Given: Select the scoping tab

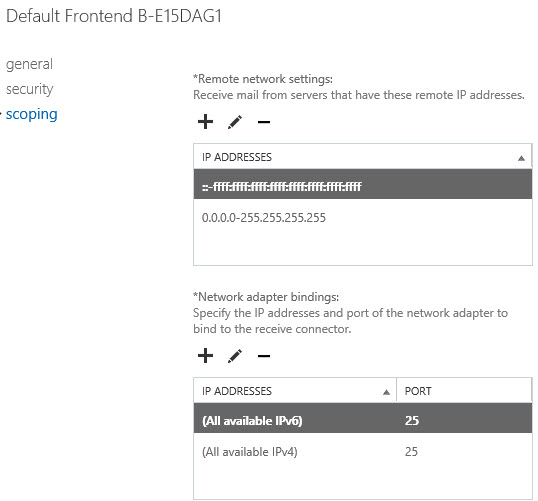Looking at the screenshot, I should 32,114.
